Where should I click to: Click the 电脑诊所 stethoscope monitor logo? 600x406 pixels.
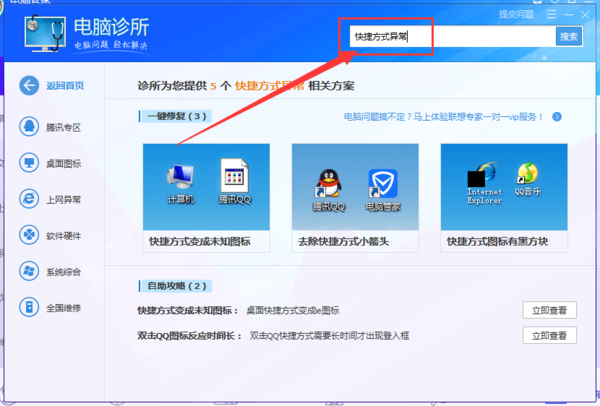(45, 34)
